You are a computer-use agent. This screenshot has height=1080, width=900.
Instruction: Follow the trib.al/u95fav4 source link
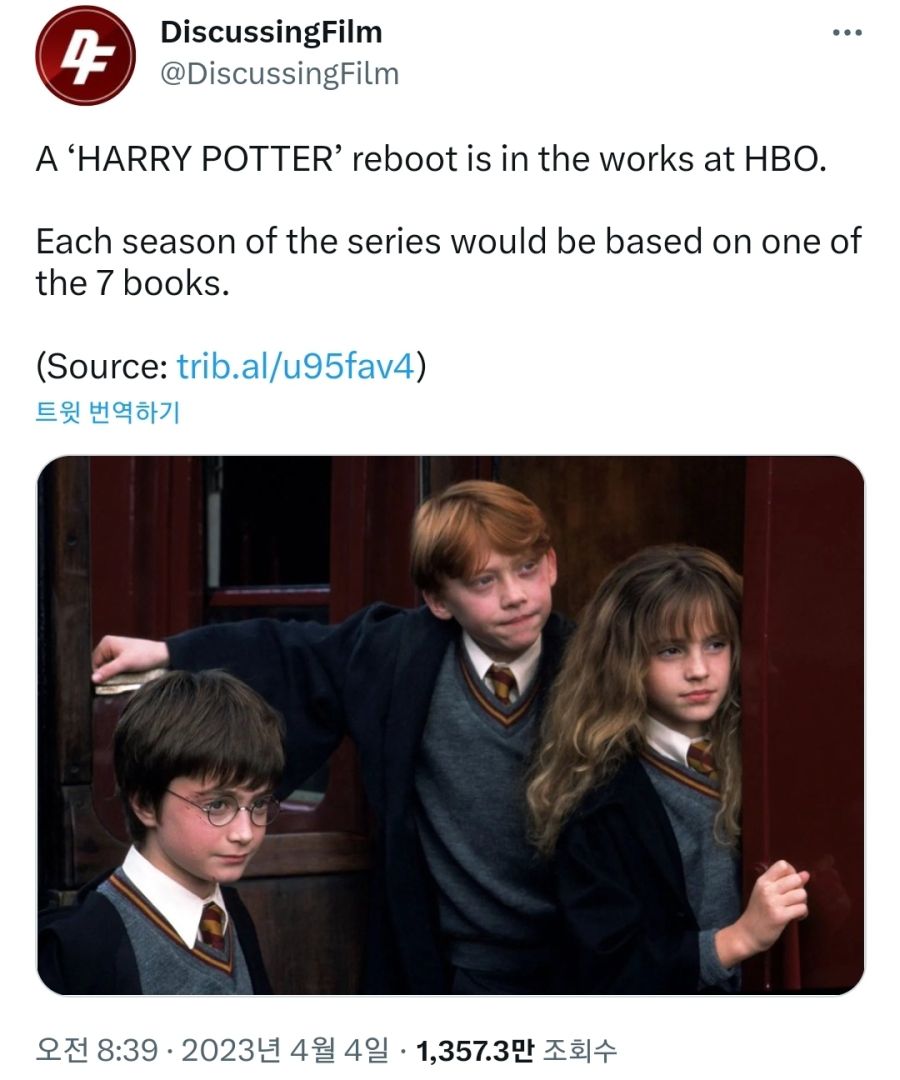tap(296, 366)
